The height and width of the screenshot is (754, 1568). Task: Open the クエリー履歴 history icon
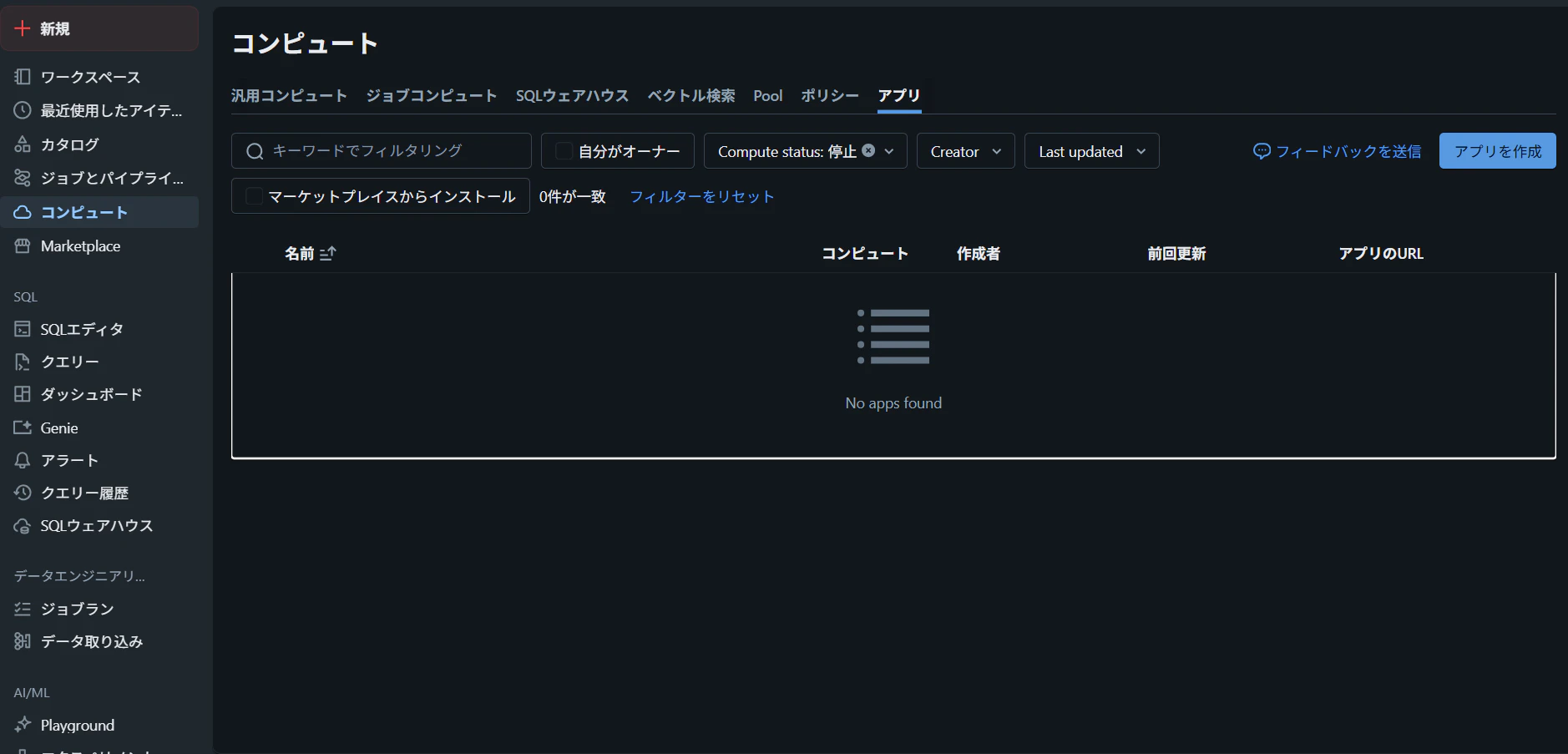[x=23, y=493]
